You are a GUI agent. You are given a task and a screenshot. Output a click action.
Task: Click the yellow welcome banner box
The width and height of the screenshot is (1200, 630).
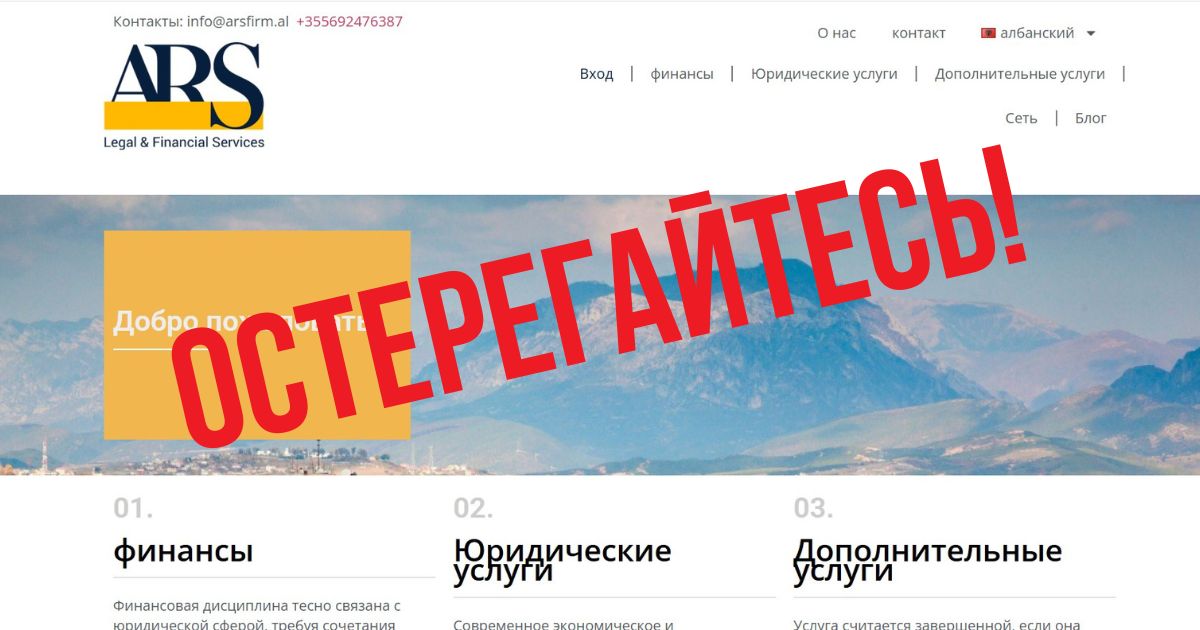click(x=257, y=335)
